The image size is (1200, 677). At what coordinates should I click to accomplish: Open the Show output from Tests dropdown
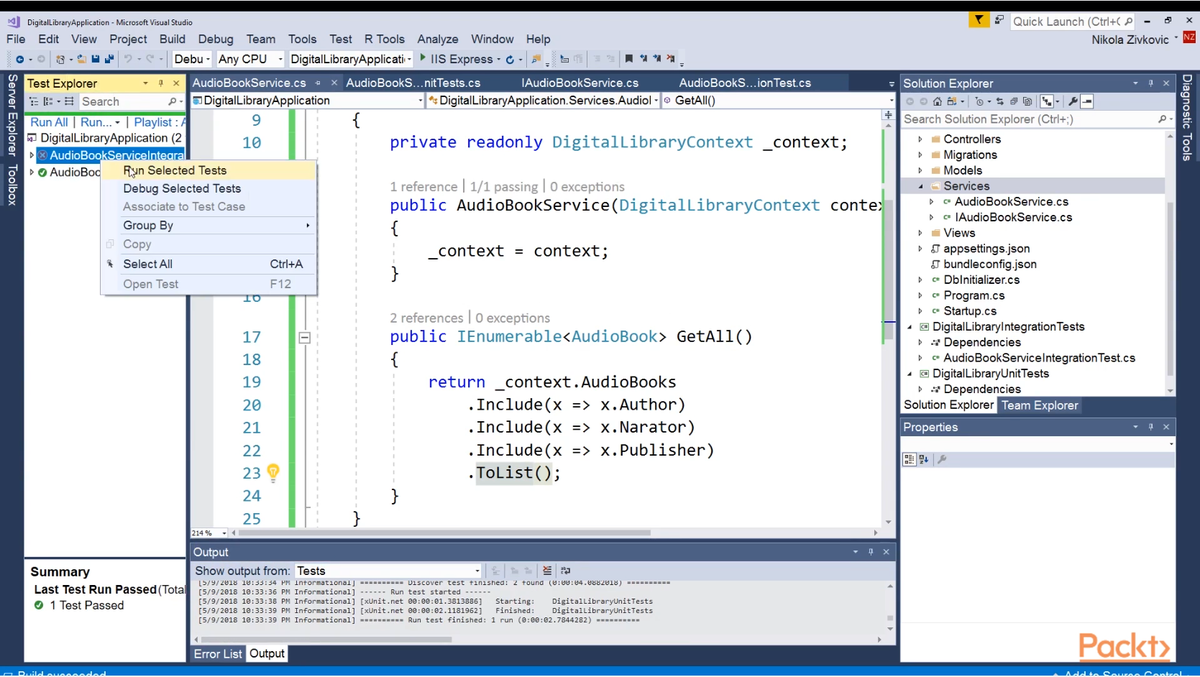(x=388, y=571)
